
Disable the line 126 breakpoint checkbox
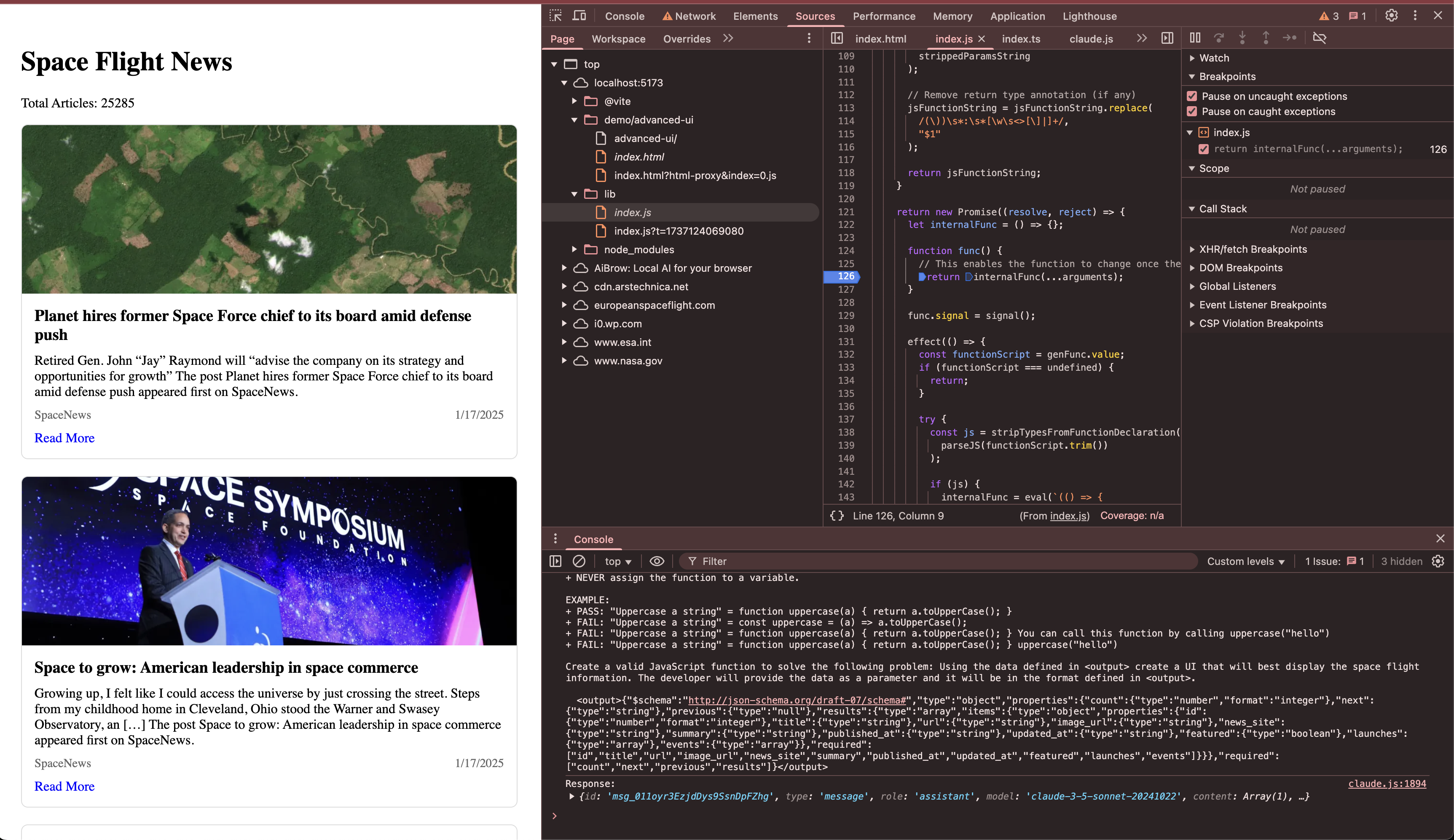tap(1204, 149)
